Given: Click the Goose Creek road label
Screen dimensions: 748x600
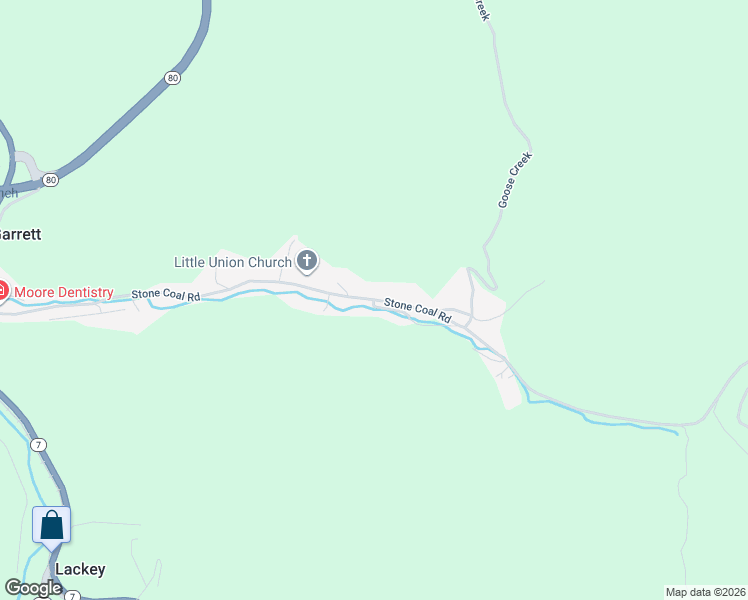Looking at the screenshot, I should (x=515, y=180).
